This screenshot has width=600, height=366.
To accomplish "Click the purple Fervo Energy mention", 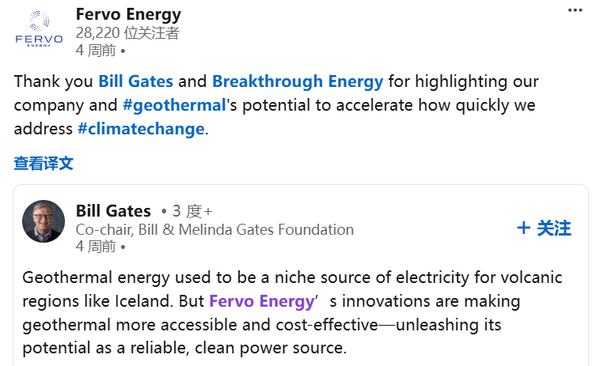I will 262,301.
